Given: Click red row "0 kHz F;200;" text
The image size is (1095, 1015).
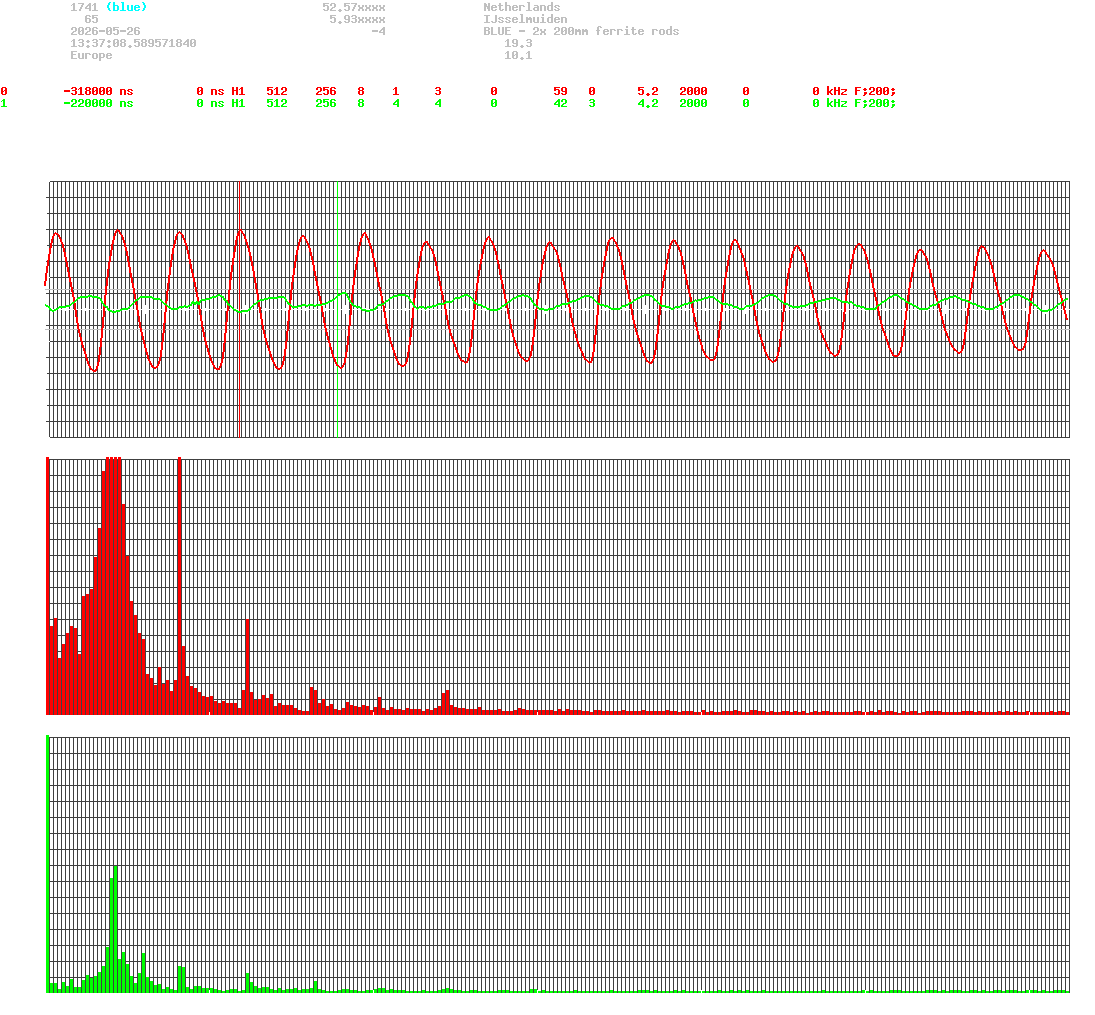Looking at the screenshot, I should tap(853, 91).
